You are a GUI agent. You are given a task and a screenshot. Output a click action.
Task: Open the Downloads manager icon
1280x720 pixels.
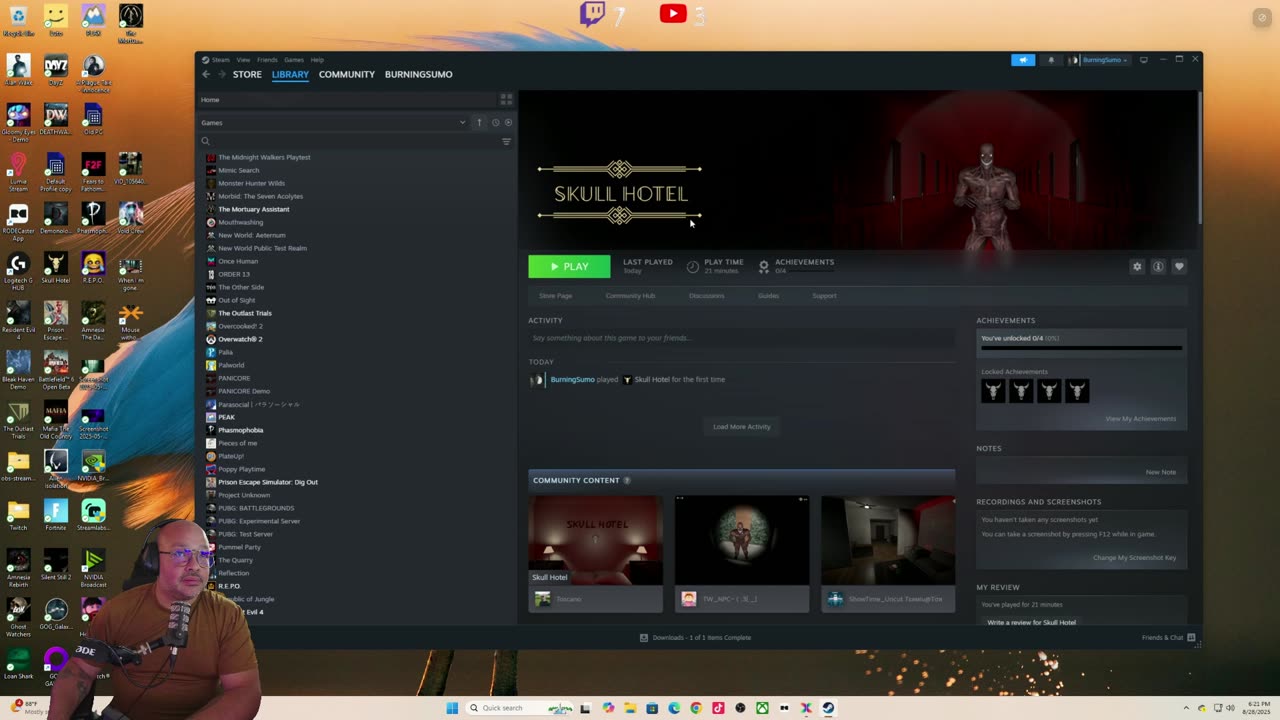tap(644, 638)
